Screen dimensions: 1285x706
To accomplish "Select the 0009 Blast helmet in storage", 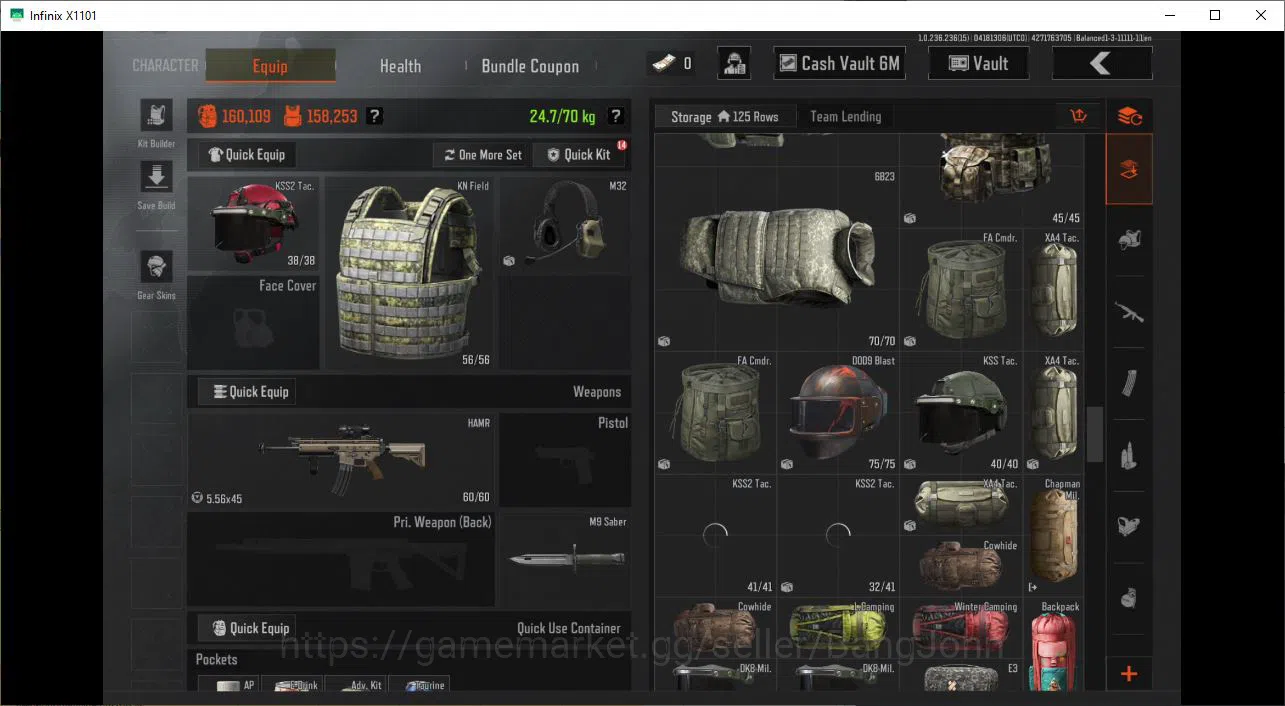I will [838, 413].
